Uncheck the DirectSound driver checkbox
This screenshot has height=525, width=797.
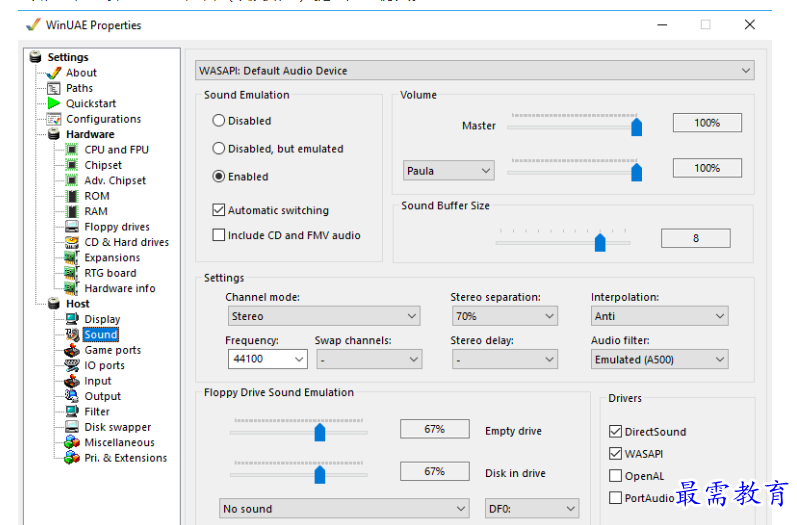point(616,431)
